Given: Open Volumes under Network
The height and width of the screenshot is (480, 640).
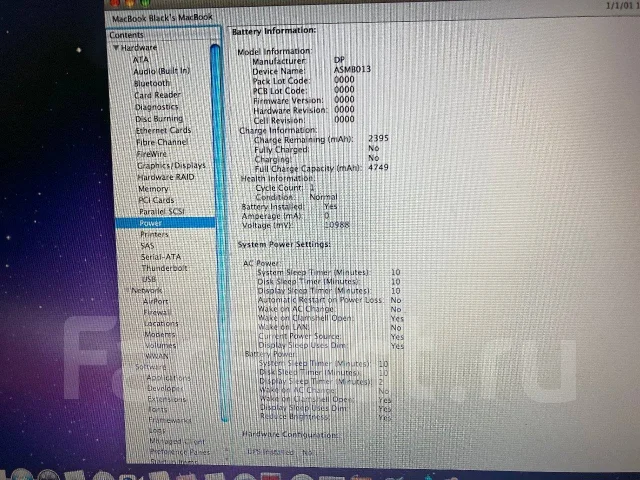Looking at the screenshot, I should [161, 346].
